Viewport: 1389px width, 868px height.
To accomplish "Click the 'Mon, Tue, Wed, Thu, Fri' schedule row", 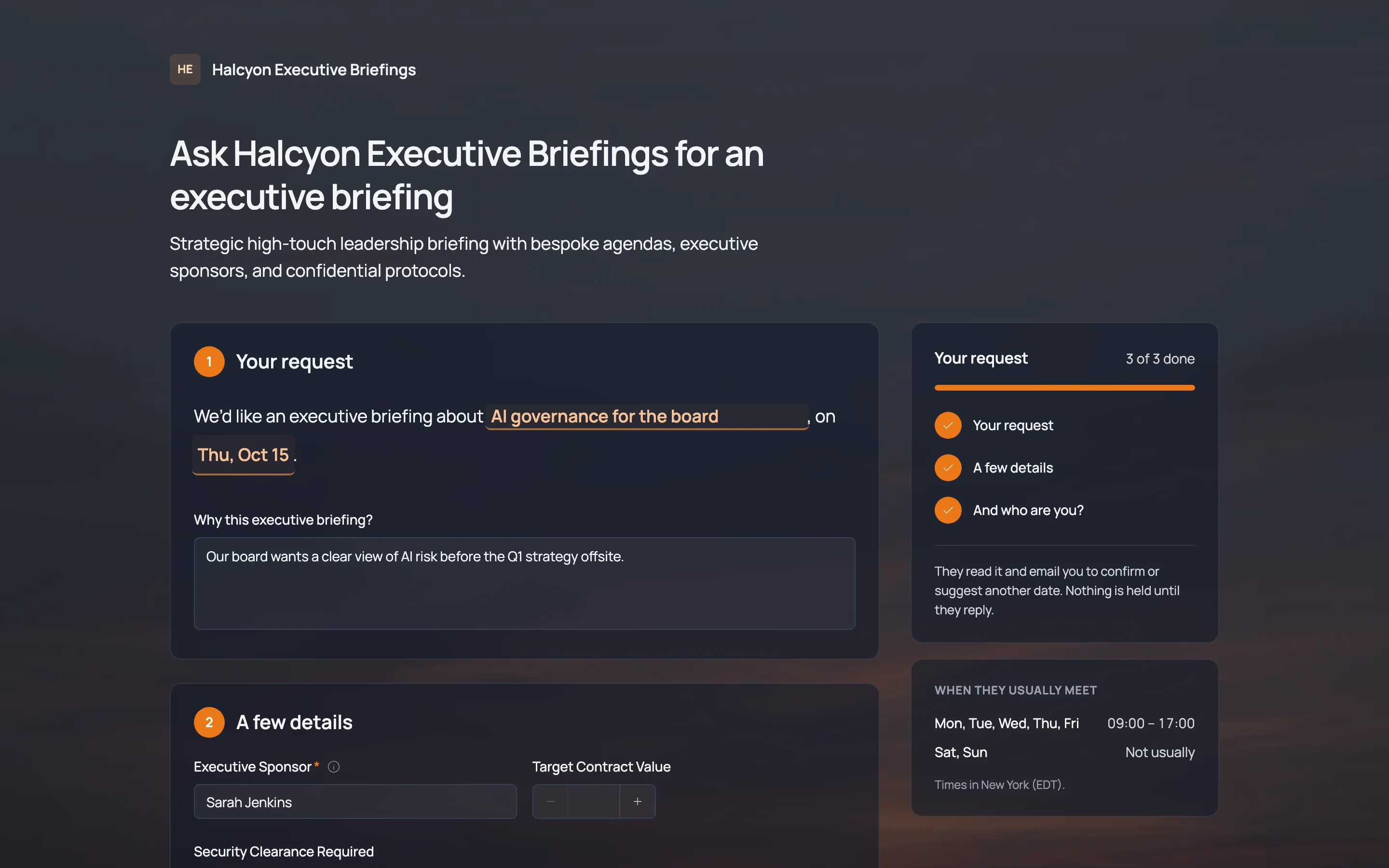I will click(1064, 723).
